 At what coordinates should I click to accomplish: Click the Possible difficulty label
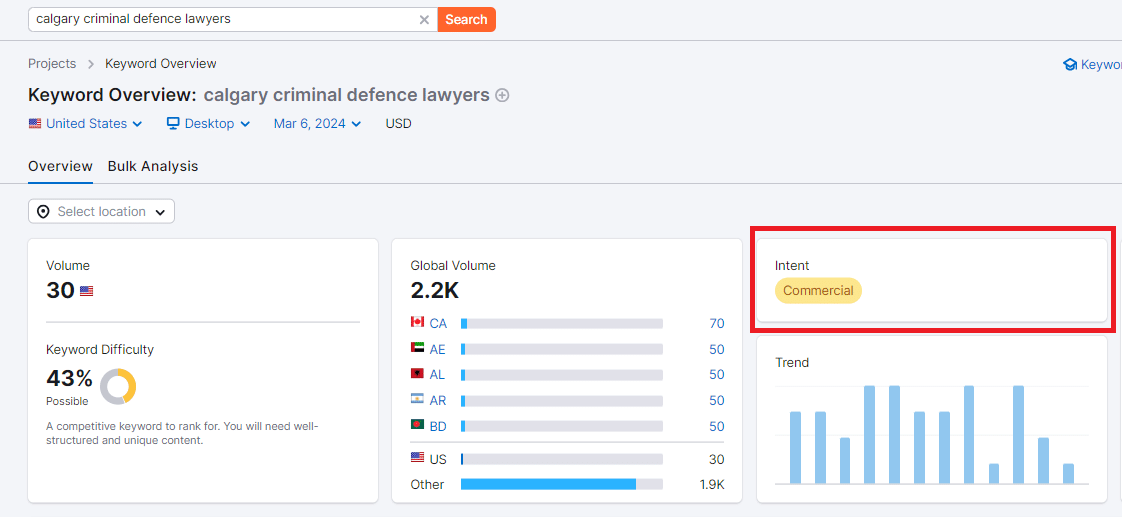(x=67, y=401)
